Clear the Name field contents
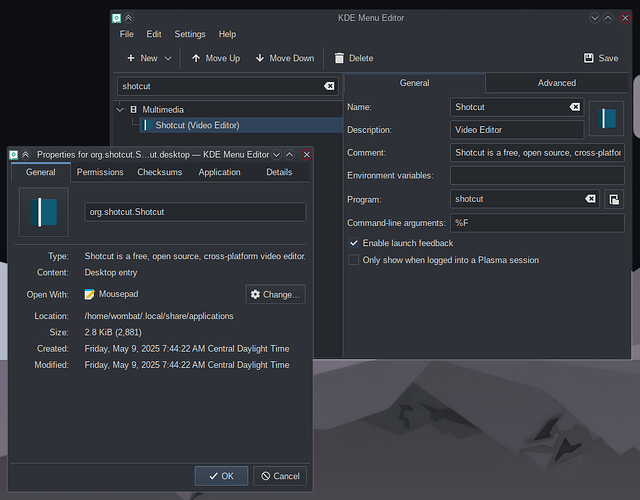640x500 pixels. click(575, 107)
